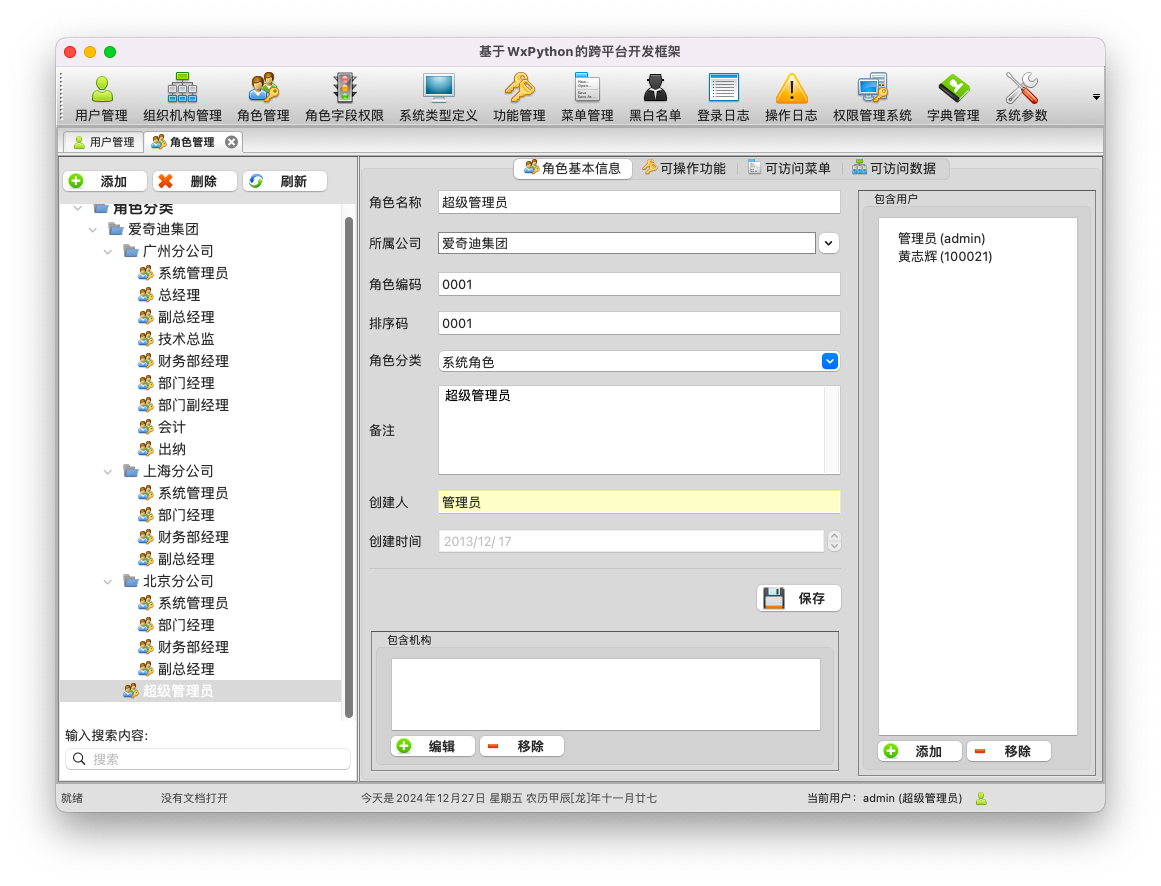Screen dimensions: 1161x886
Task: Open the 角色分类 dropdown
Action: click(829, 361)
